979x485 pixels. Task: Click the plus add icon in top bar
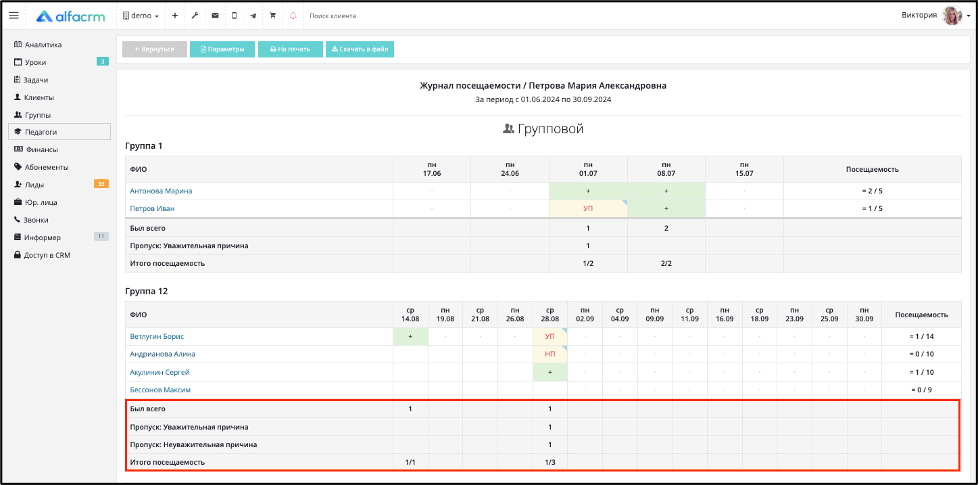[175, 16]
